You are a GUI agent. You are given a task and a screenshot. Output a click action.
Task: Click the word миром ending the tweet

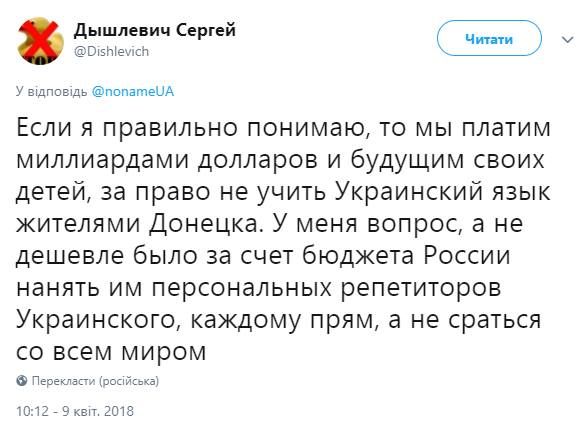click(x=164, y=353)
